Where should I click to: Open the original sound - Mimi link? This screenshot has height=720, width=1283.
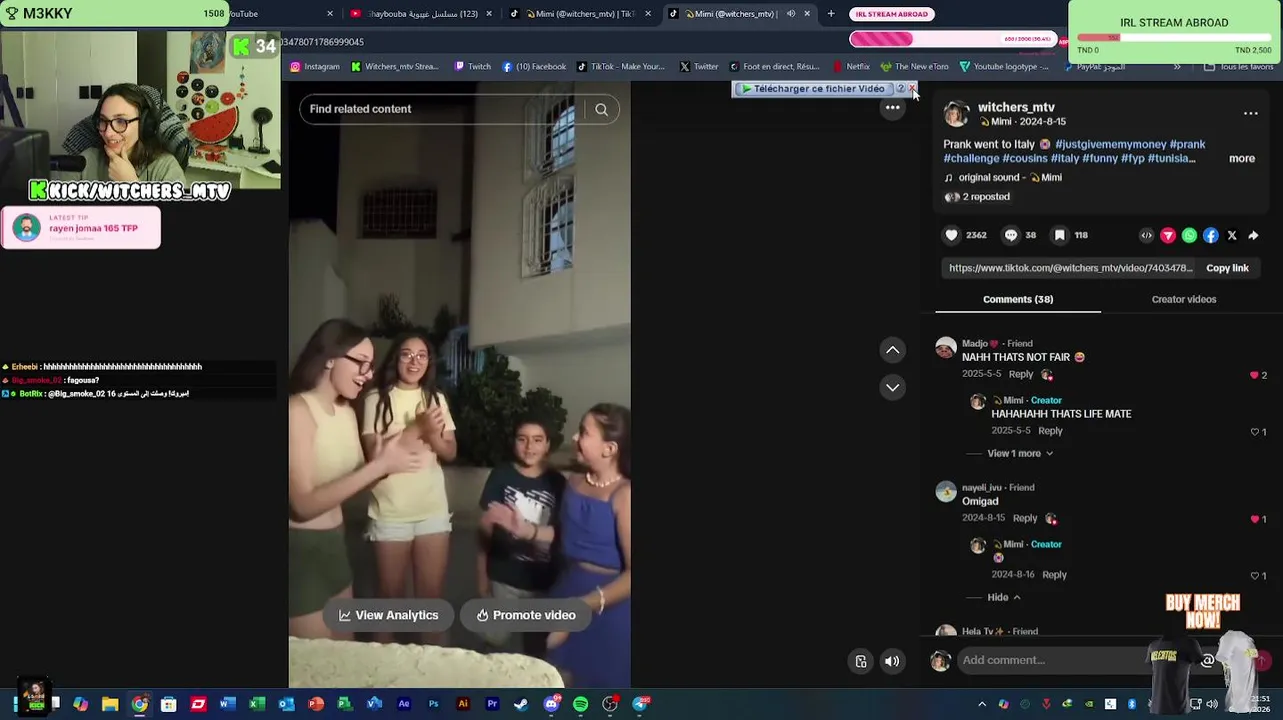click(x=1003, y=177)
